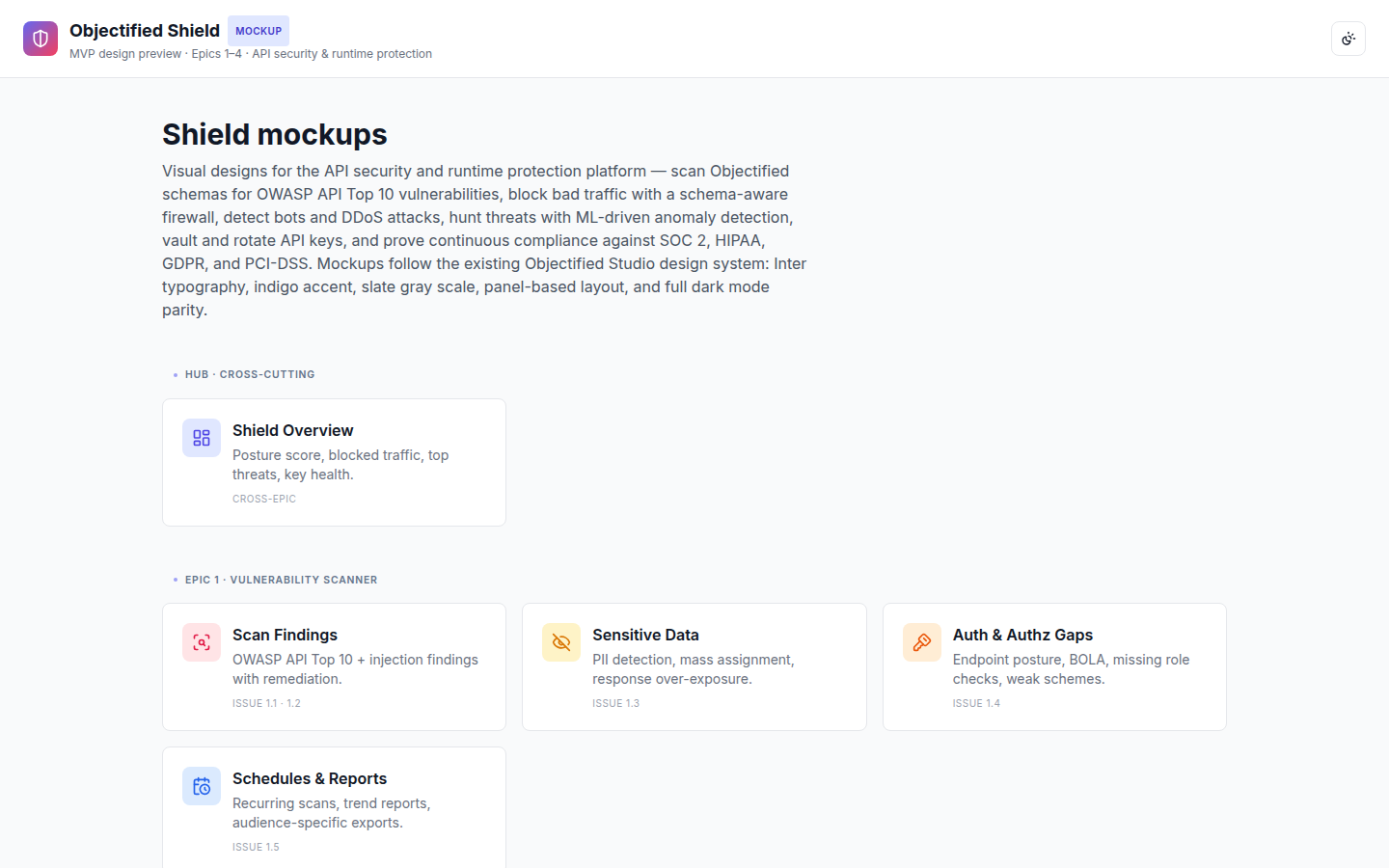Open the Sensitive Data mockup

(x=694, y=666)
